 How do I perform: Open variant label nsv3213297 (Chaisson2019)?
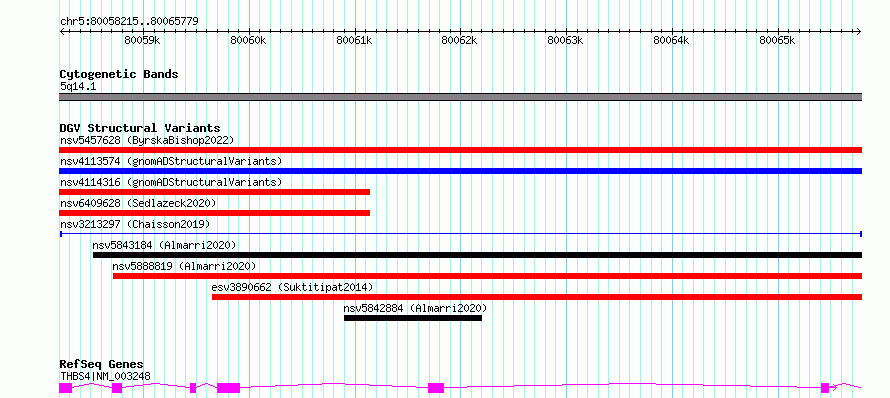pos(135,224)
